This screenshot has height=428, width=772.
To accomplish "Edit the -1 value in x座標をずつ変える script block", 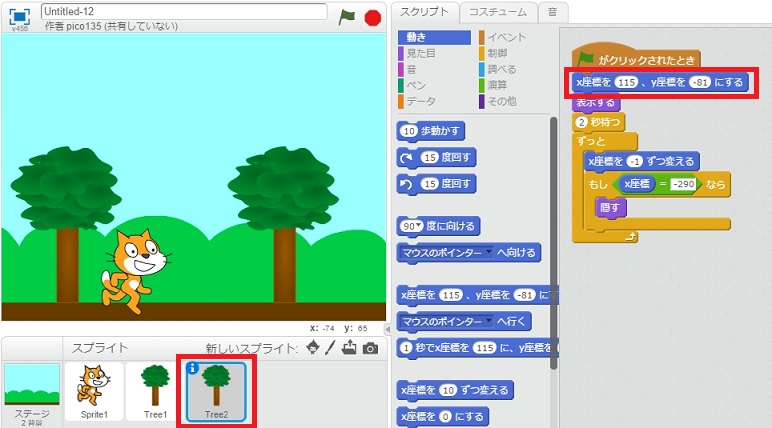I will (x=635, y=162).
